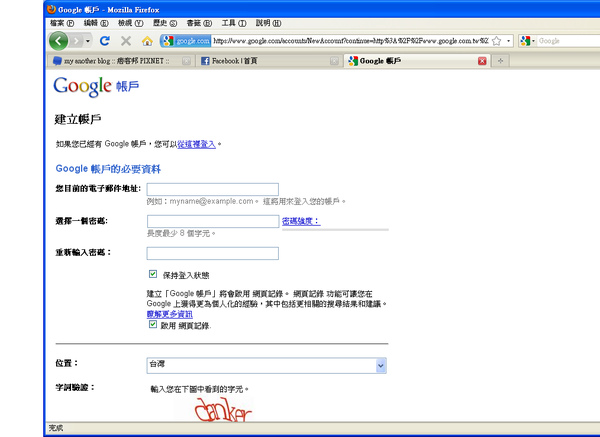
Task: Click the 完成 status bar text
Action: coord(56,428)
